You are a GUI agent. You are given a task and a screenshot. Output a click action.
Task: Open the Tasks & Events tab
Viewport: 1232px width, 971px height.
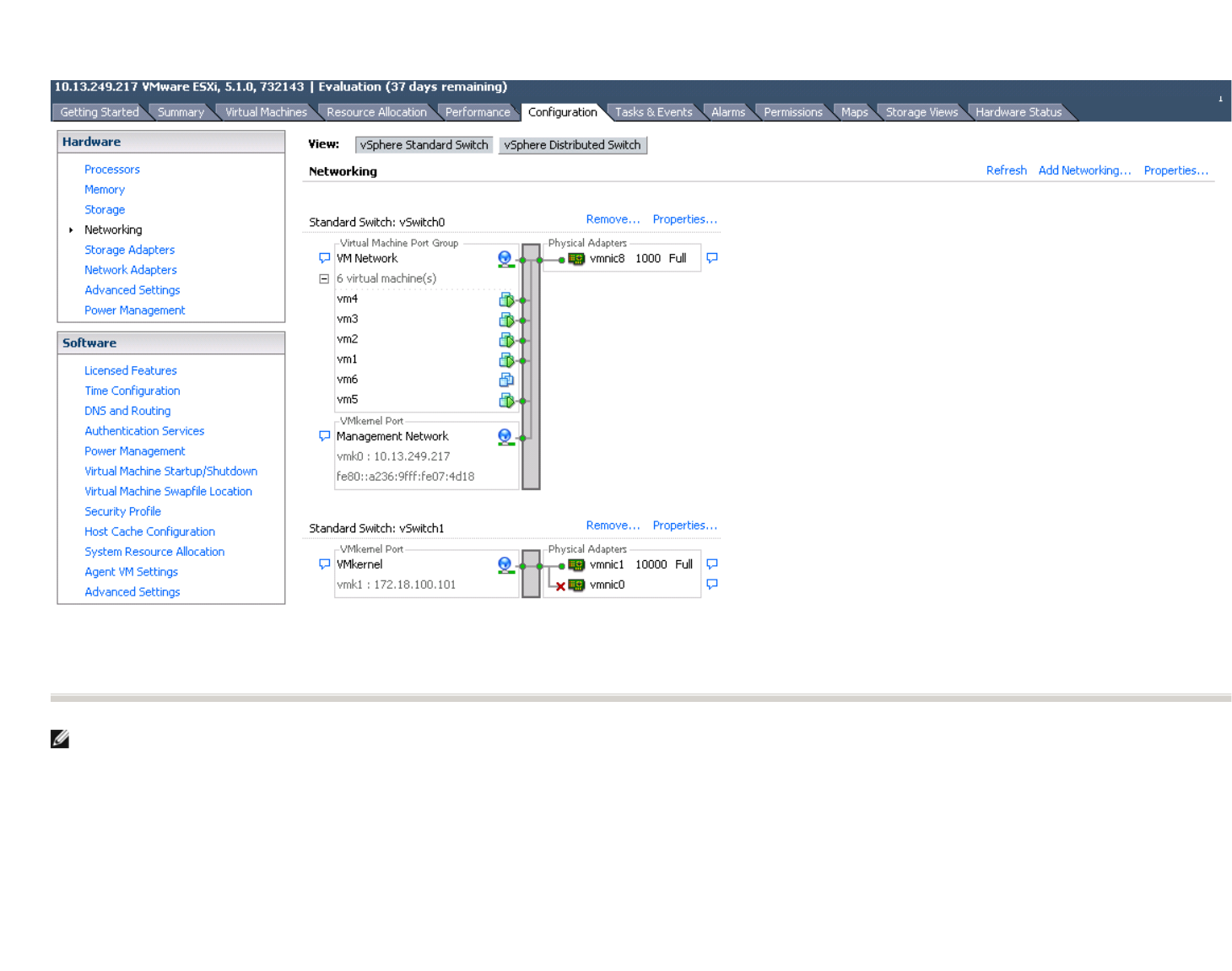653,112
